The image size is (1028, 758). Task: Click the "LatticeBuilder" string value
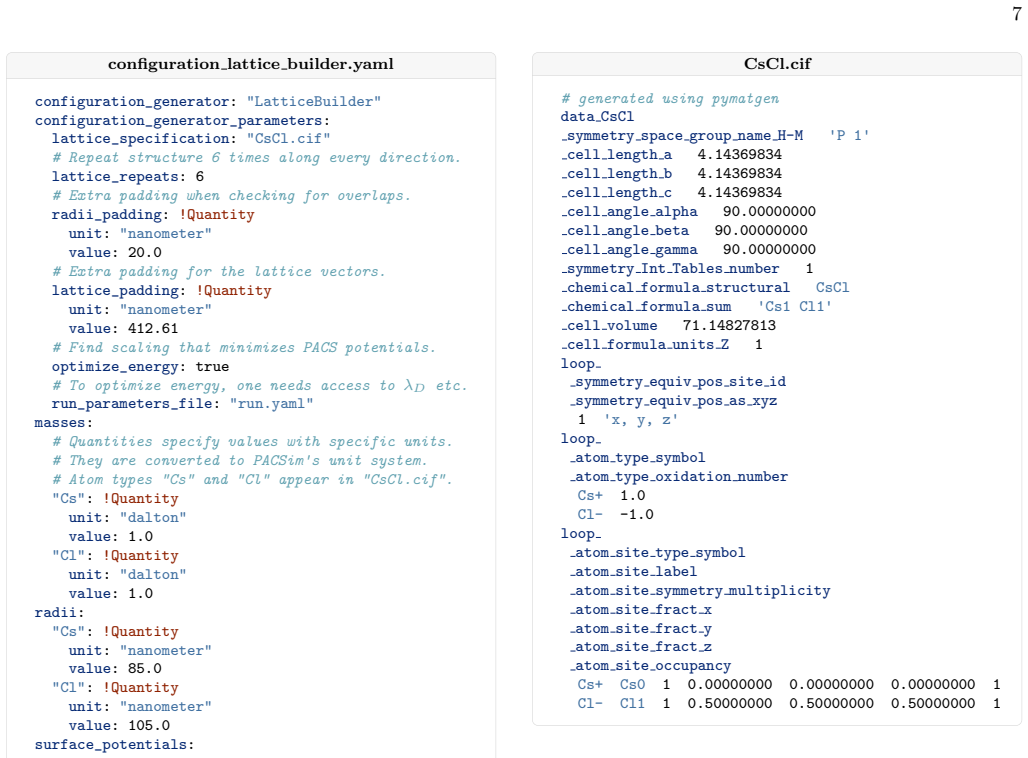tap(313, 102)
